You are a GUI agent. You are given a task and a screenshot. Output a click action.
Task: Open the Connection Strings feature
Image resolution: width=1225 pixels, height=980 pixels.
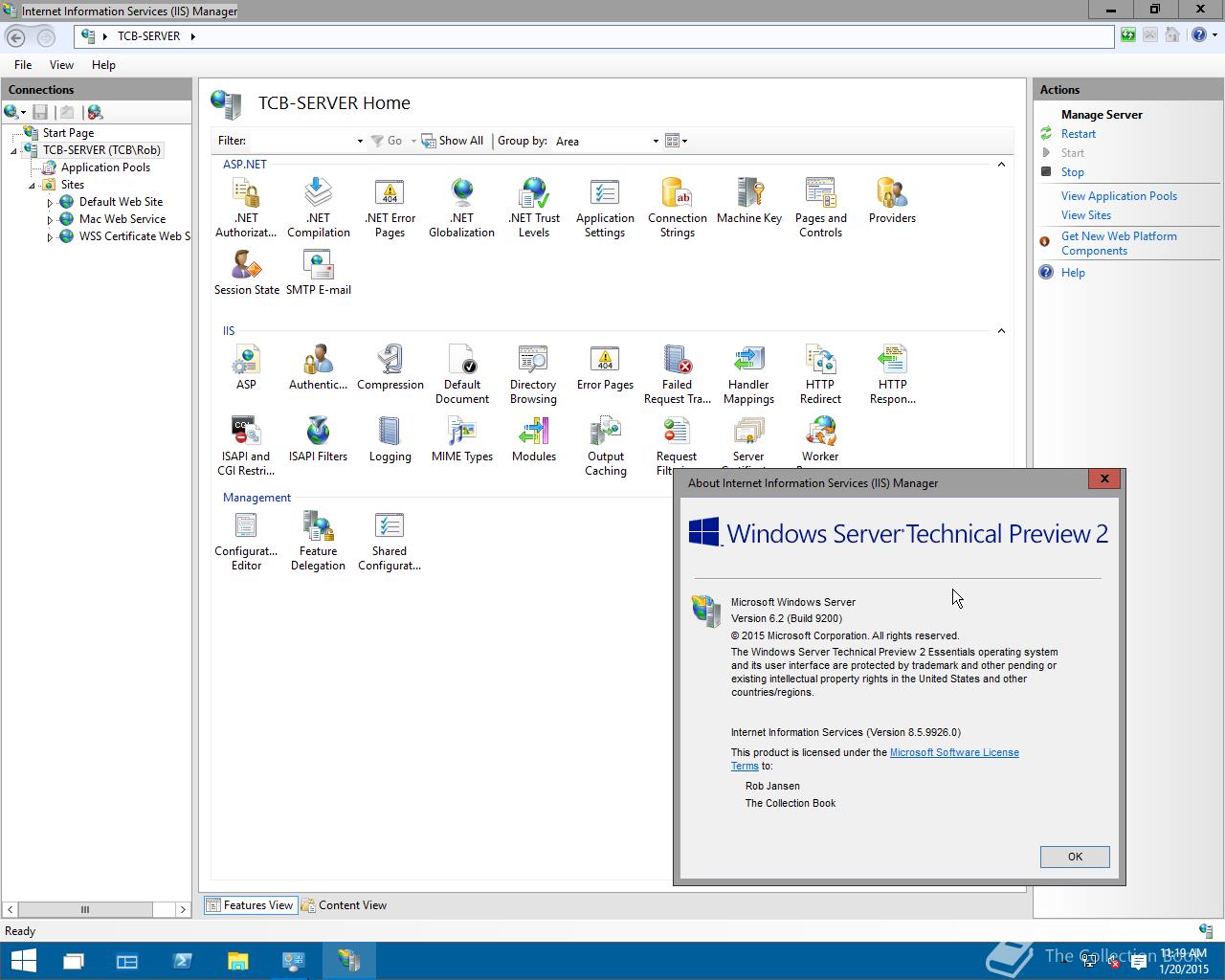(x=677, y=208)
